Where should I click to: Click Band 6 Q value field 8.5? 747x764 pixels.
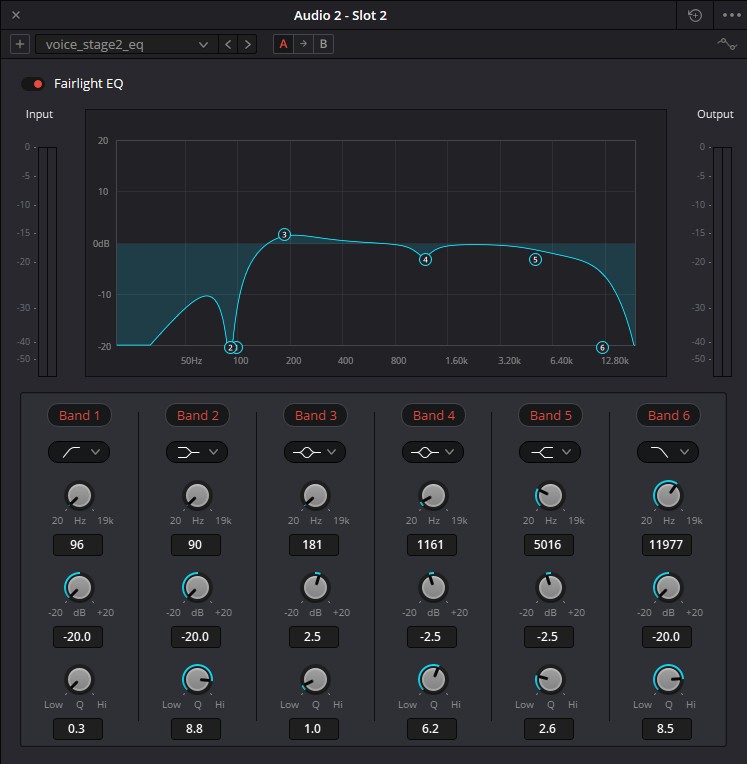point(666,729)
